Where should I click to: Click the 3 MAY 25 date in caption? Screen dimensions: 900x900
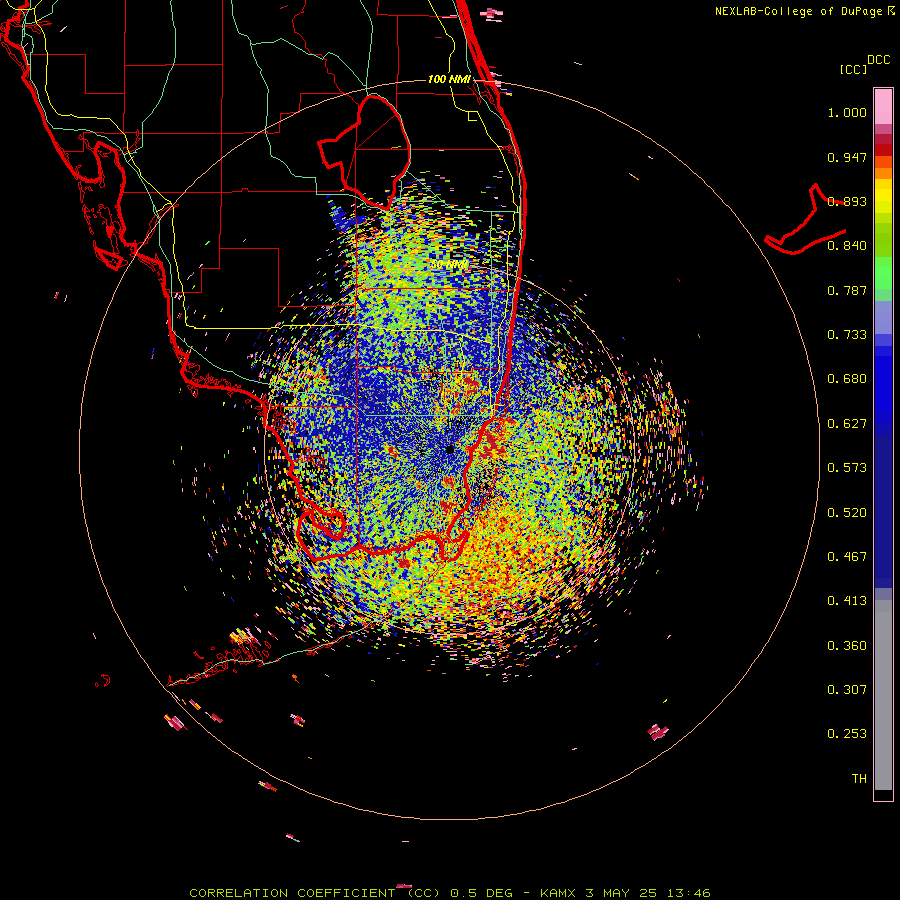[x=622, y=893]
